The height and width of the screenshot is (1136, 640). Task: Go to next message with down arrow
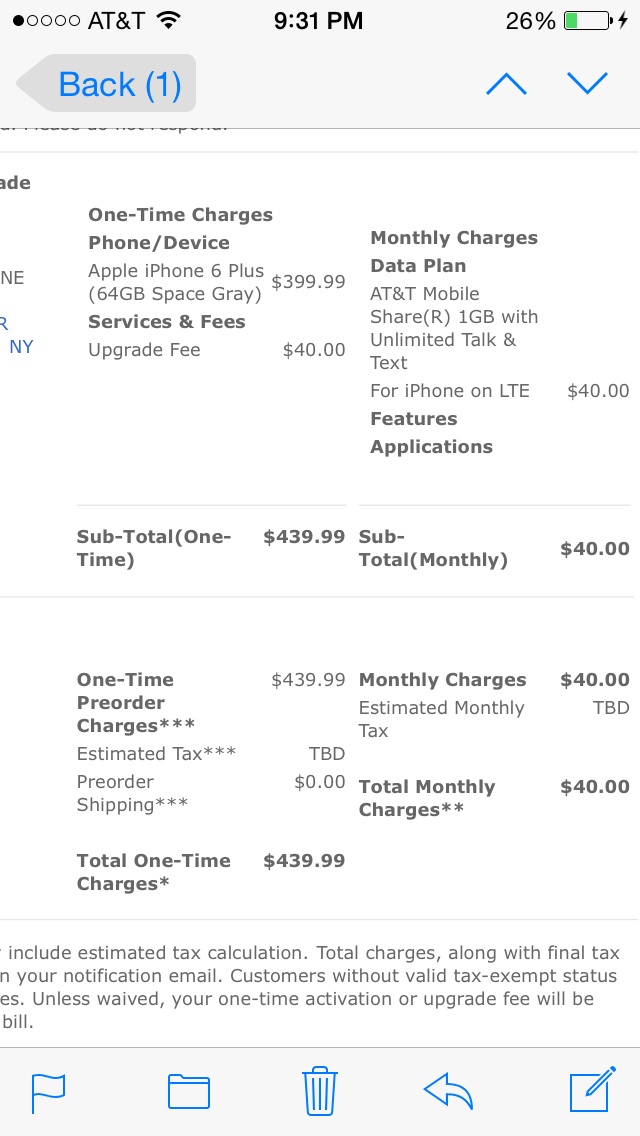587,83
